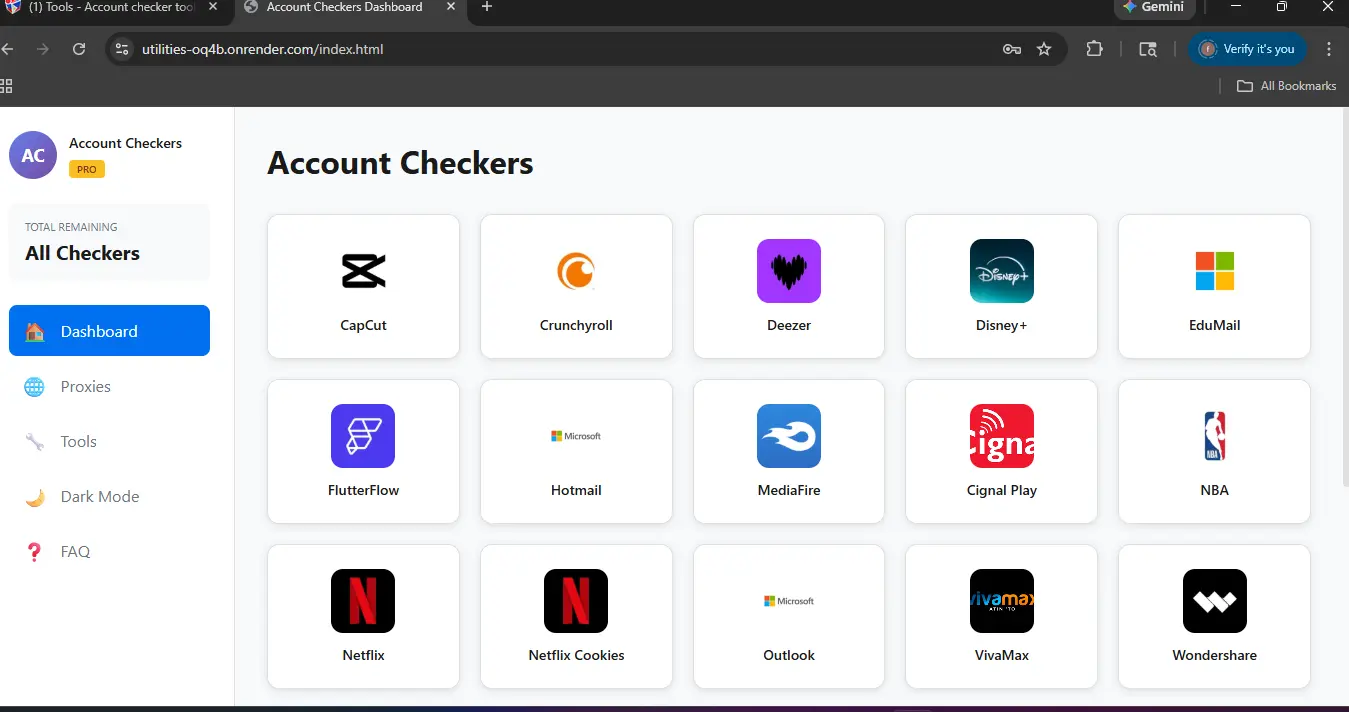Open the Outlook Microsoft logo
This screenshot has height=712, width=1349.
pyautogui.click(x=789, y=601)
